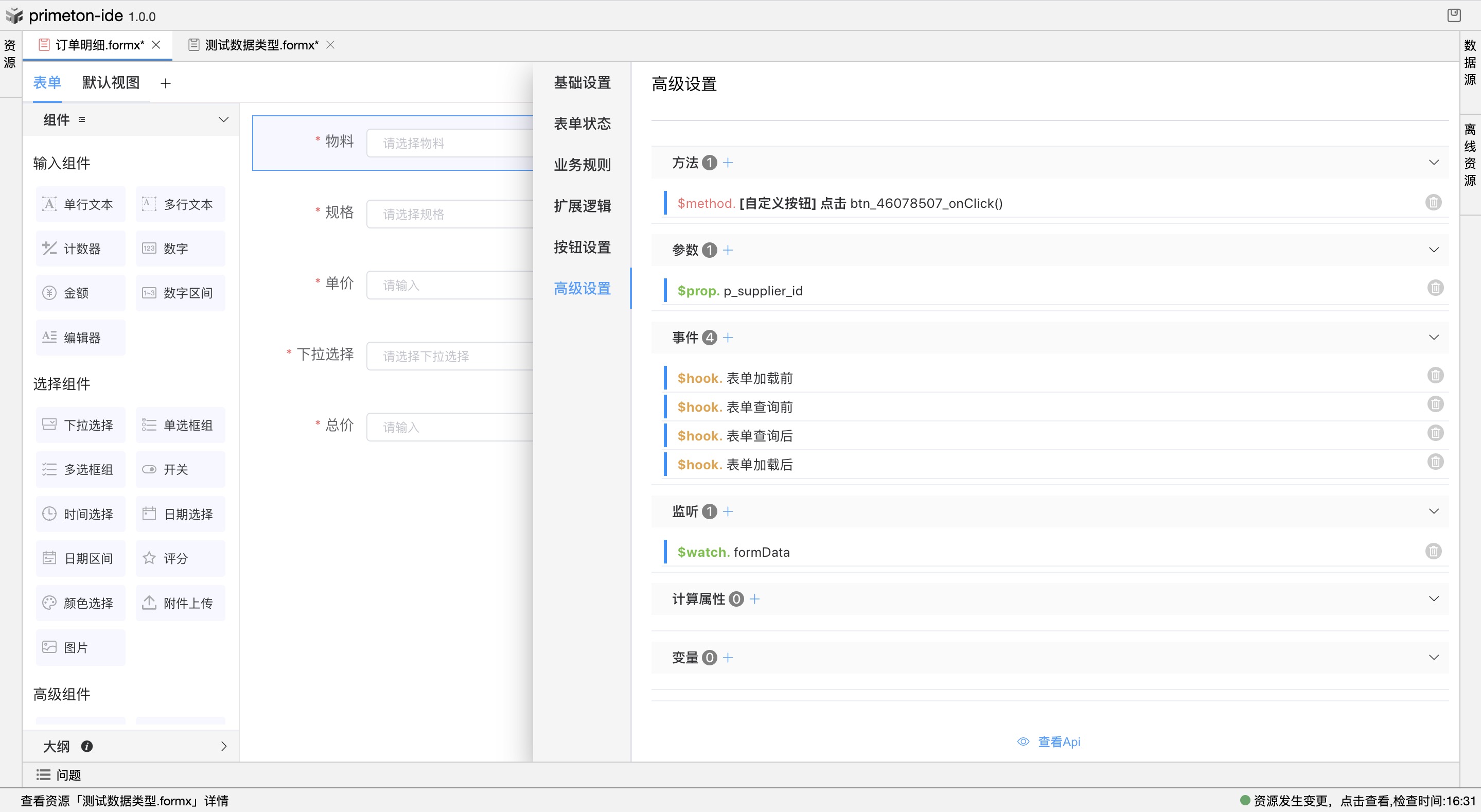This screenshot has height=812, width=1481.
Task: Add a new view with plus icon
Action: click(x=166, y=83)
